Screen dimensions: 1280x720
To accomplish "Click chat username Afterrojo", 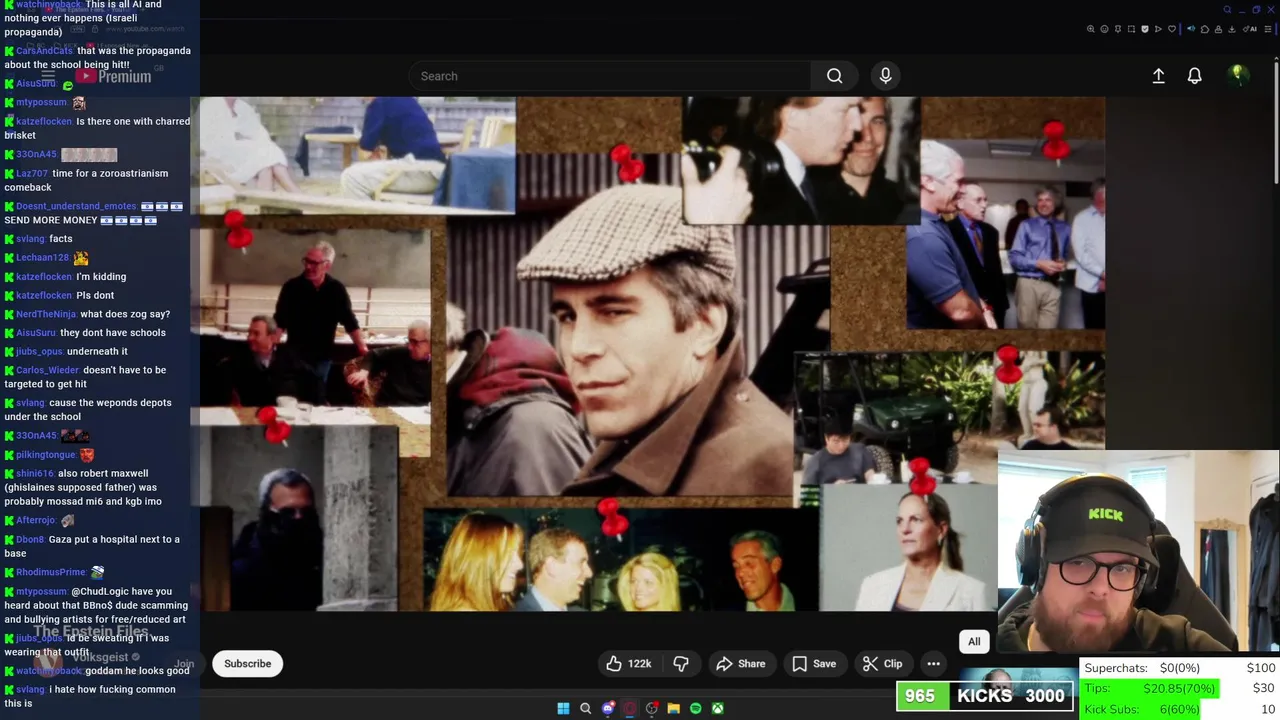I will point(36,520).
